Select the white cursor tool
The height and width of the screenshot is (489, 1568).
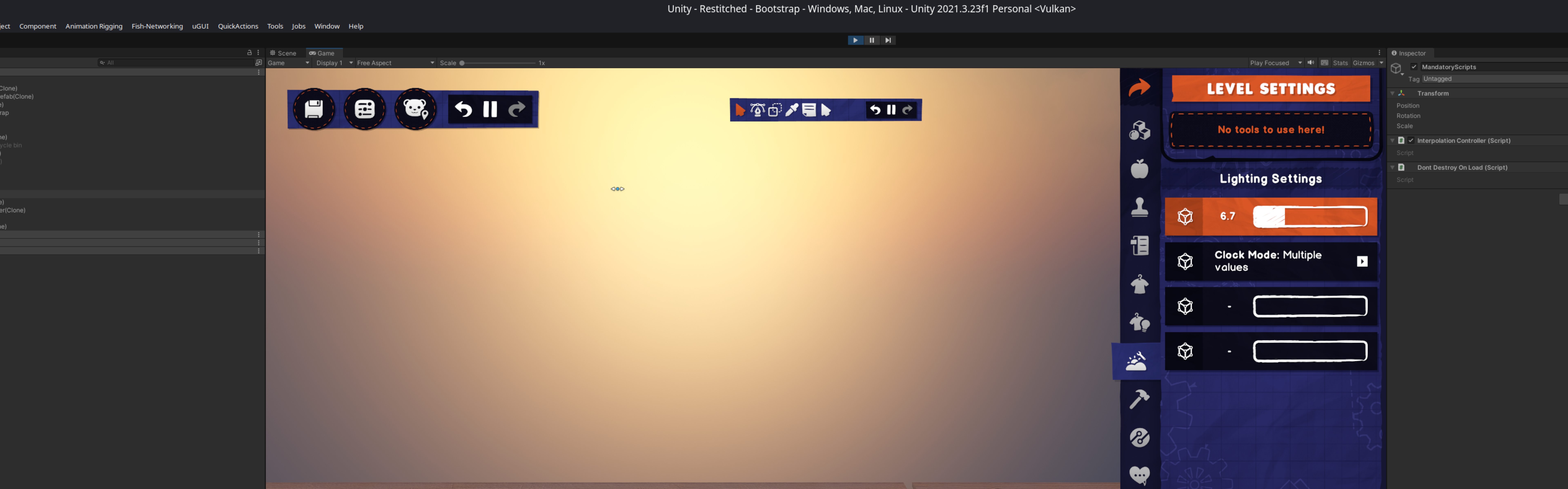pyautogui.click(x=826, y=110)
